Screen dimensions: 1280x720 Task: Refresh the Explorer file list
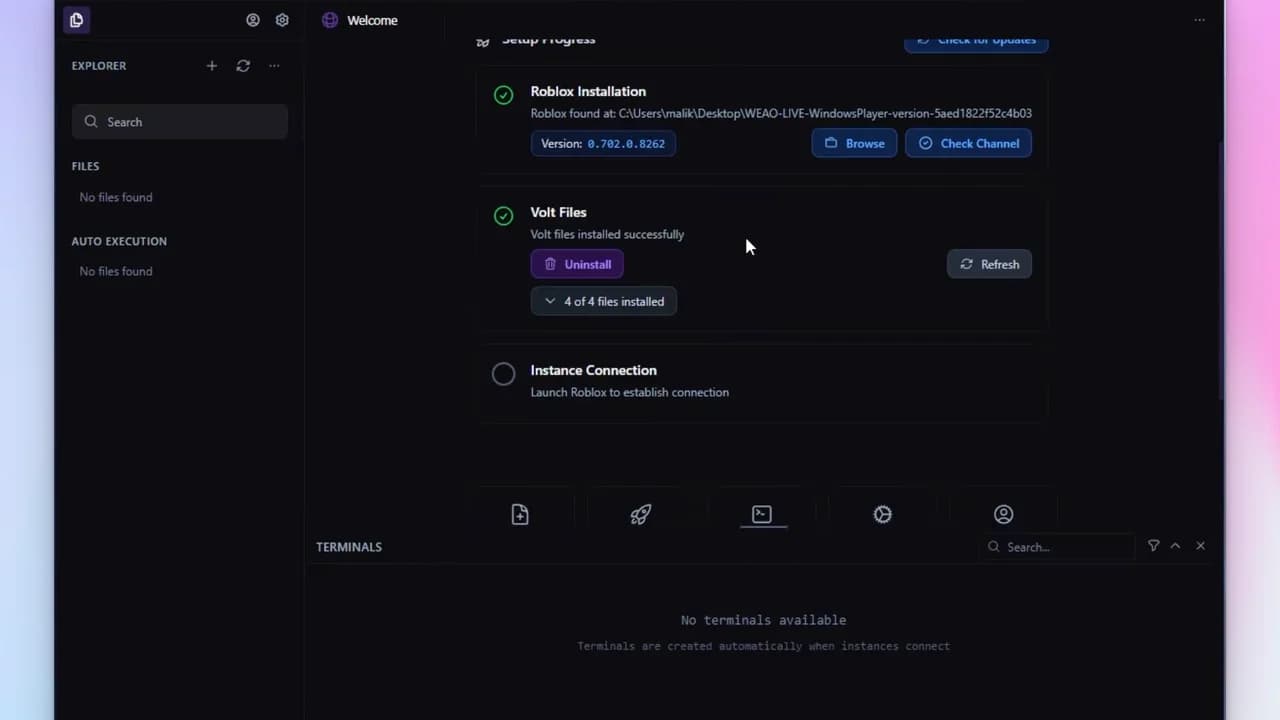[243, 66]
